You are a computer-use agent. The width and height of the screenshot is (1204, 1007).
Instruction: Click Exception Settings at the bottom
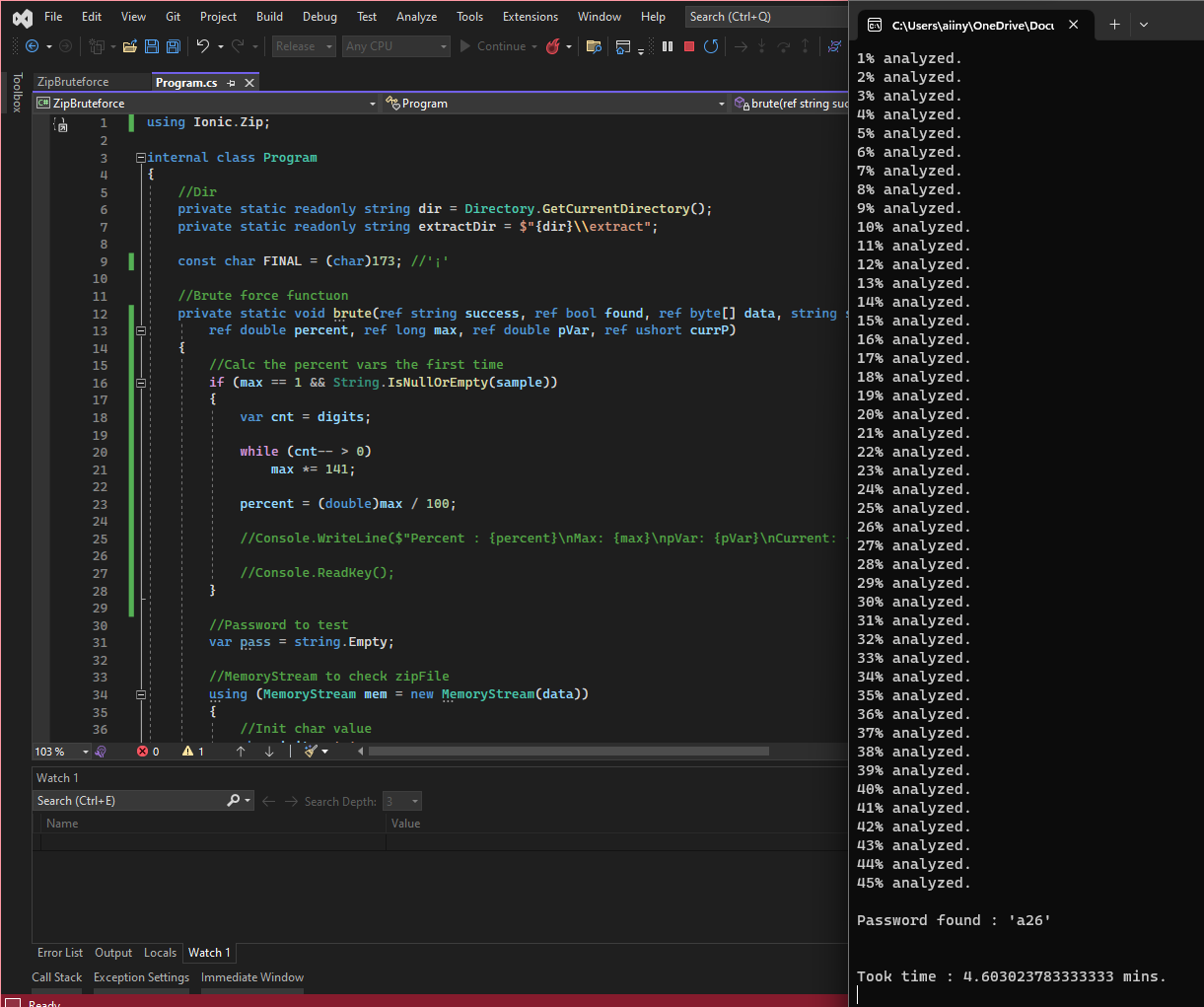pos(141,976)
